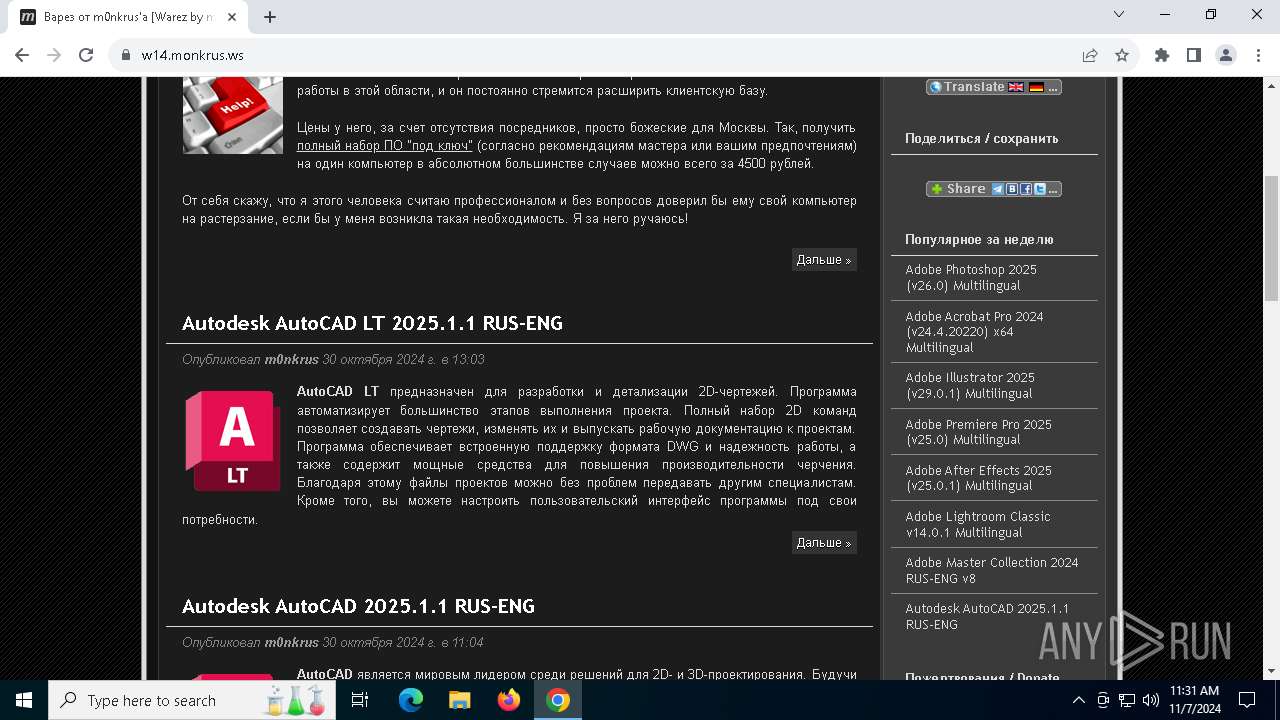Go back to the previous page
The height and width of the screenshot is (720, 1280).
(22, 55)
